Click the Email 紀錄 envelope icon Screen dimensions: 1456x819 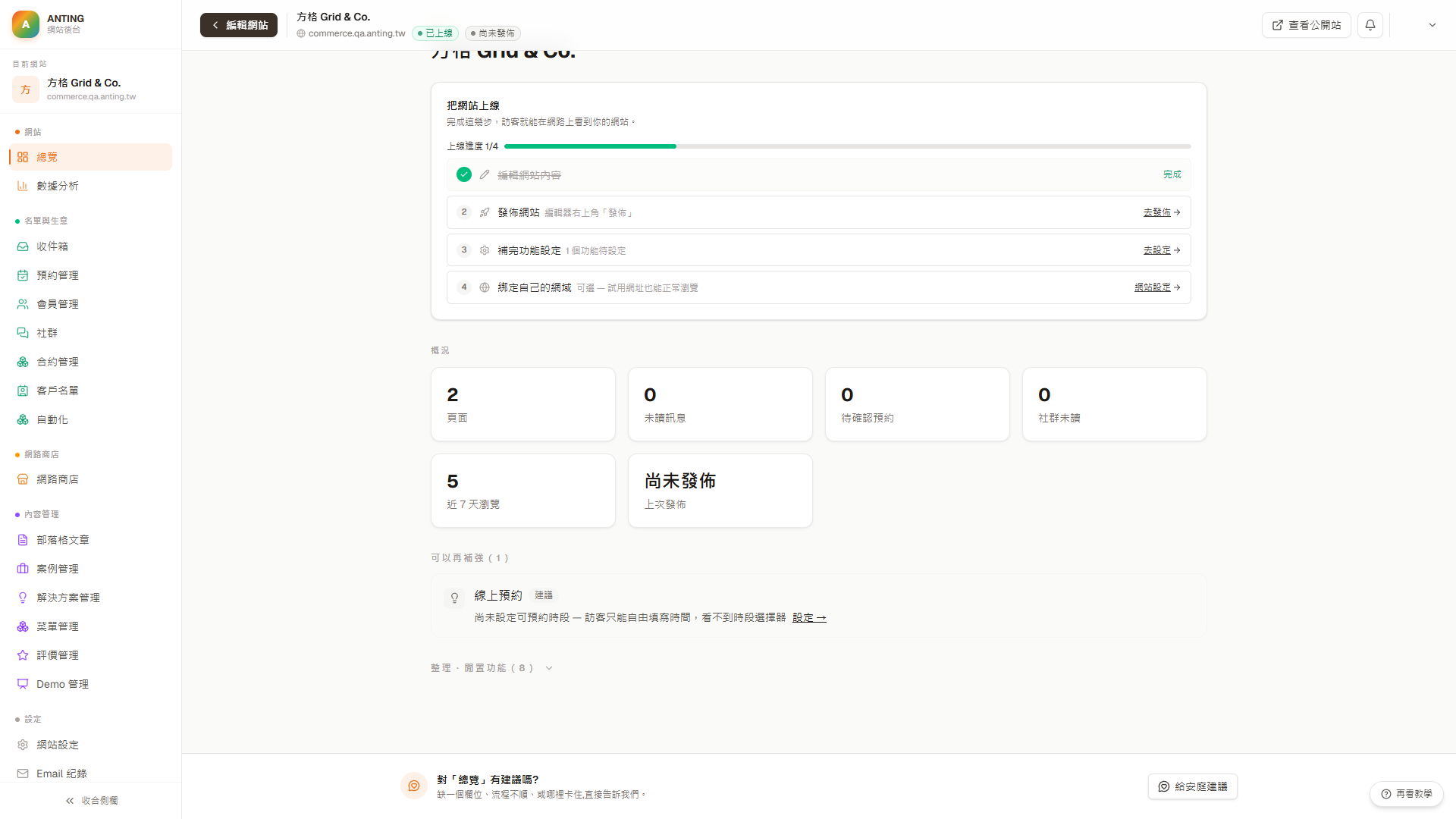[x=23, y=773]
